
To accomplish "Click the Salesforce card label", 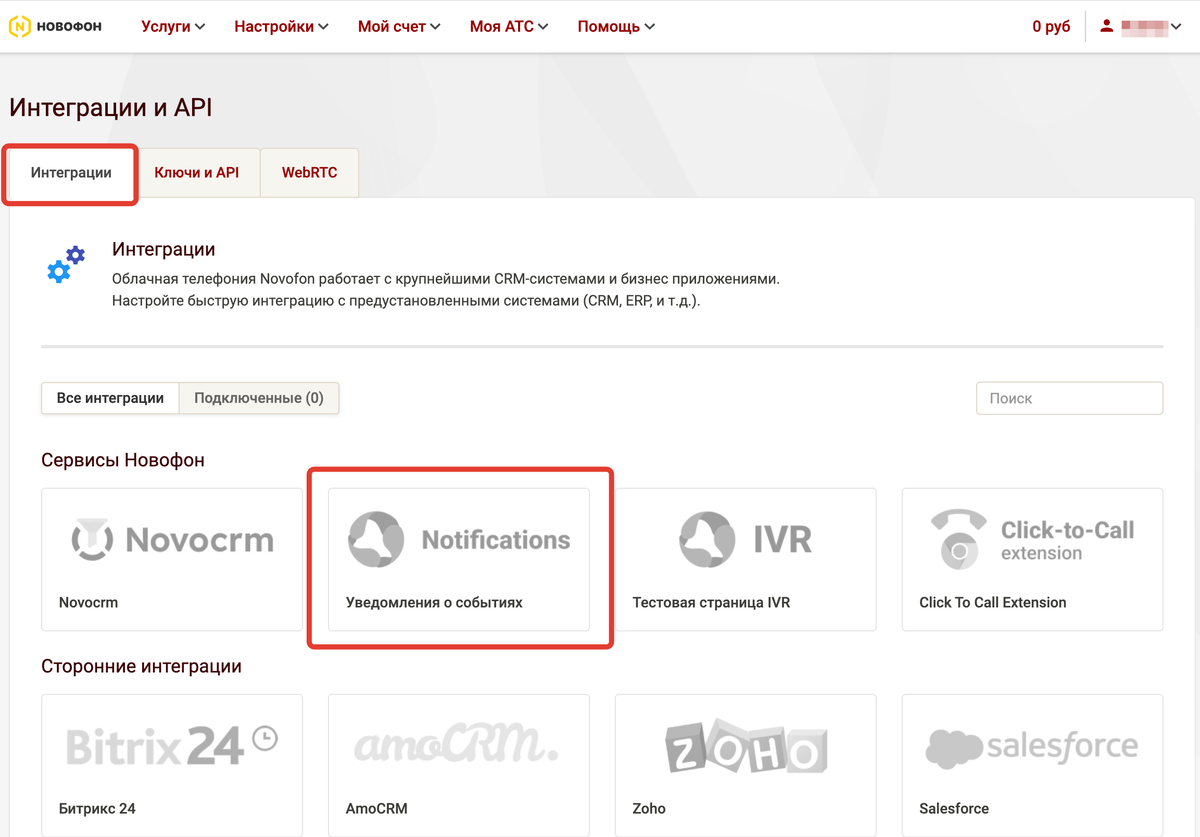I will point(954,808).
